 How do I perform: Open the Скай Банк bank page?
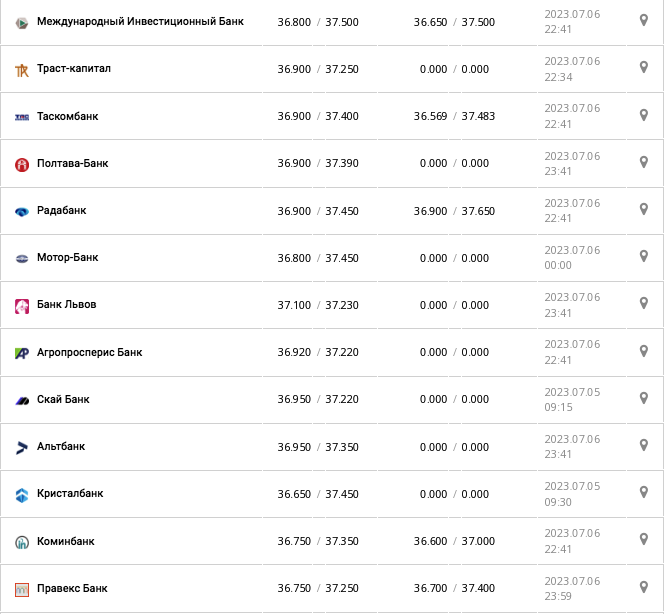63,399
